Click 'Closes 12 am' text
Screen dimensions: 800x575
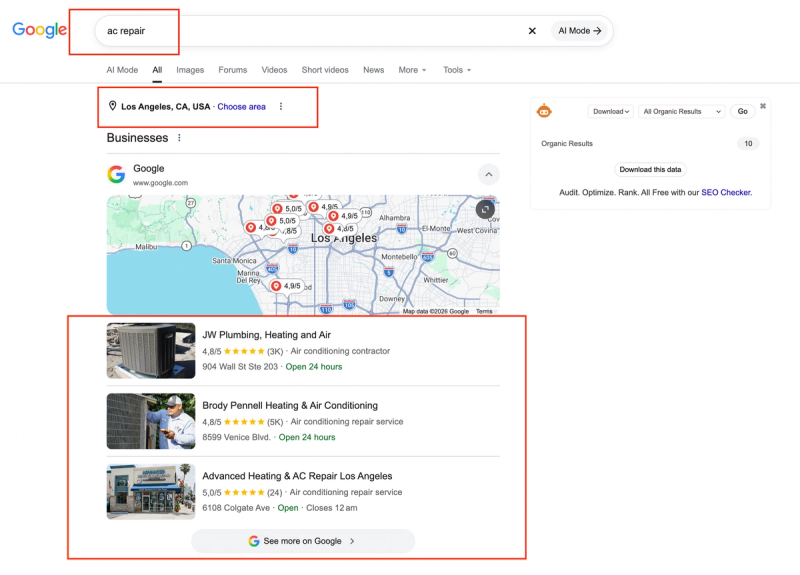(x=332, y=508)
